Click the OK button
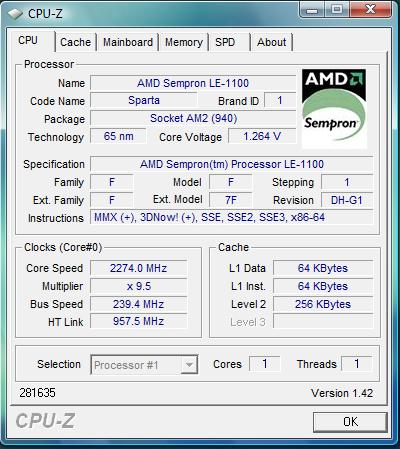This screenshot has height=449, width=400. coord(350,422)
